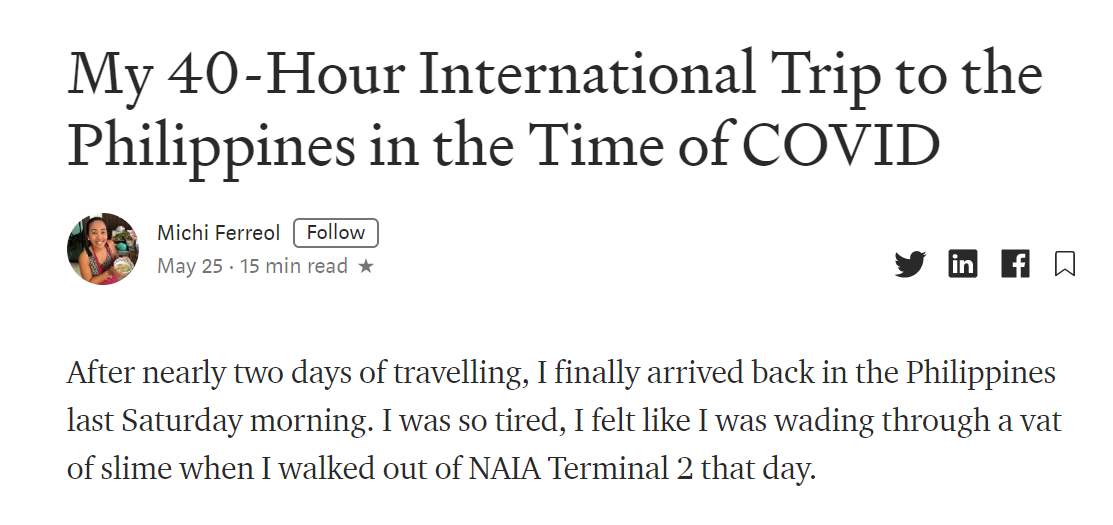Click the May 25 publish date

click(190, 266)
